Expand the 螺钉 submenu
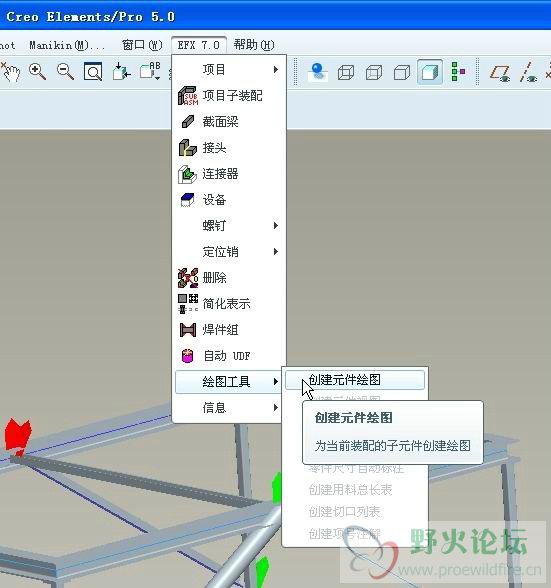 click(x=228, y=226)
